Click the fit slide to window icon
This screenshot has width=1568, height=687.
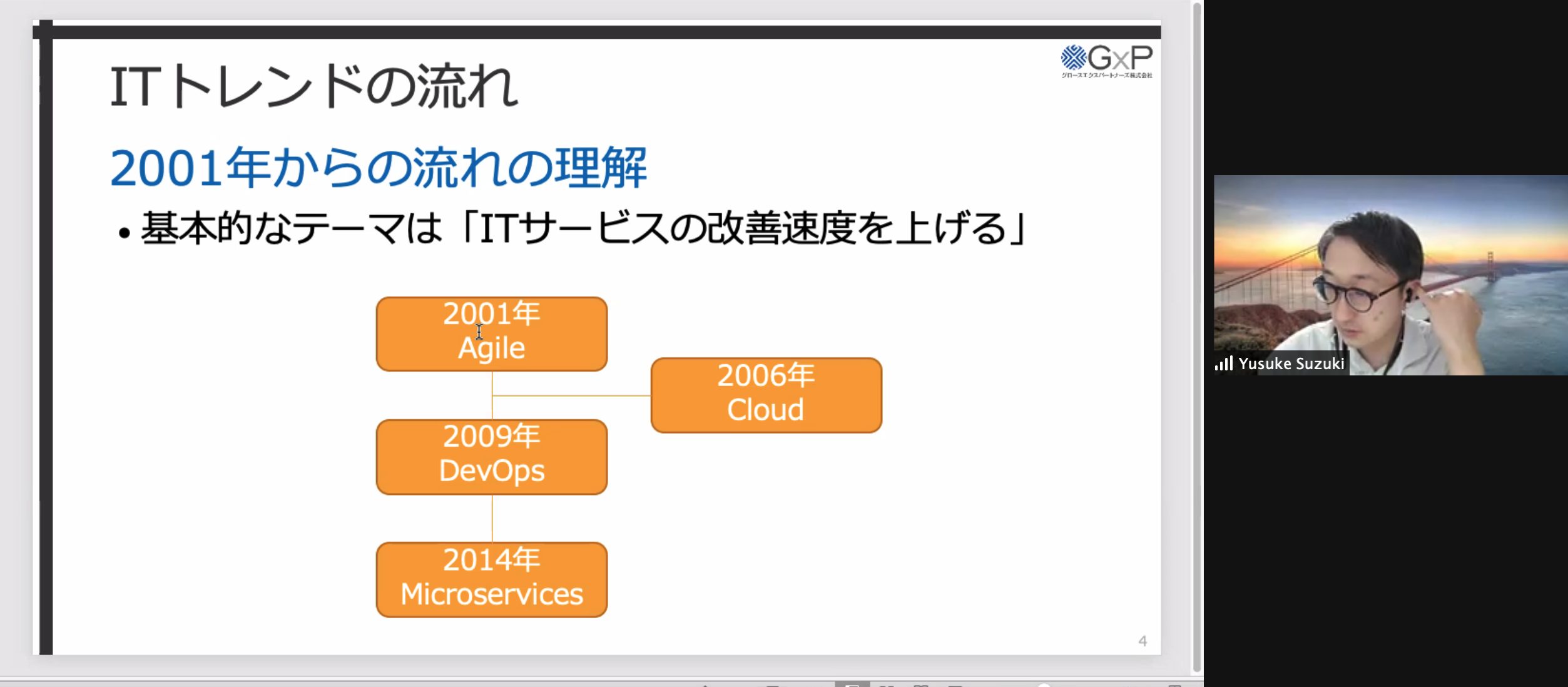point(1174,685)
